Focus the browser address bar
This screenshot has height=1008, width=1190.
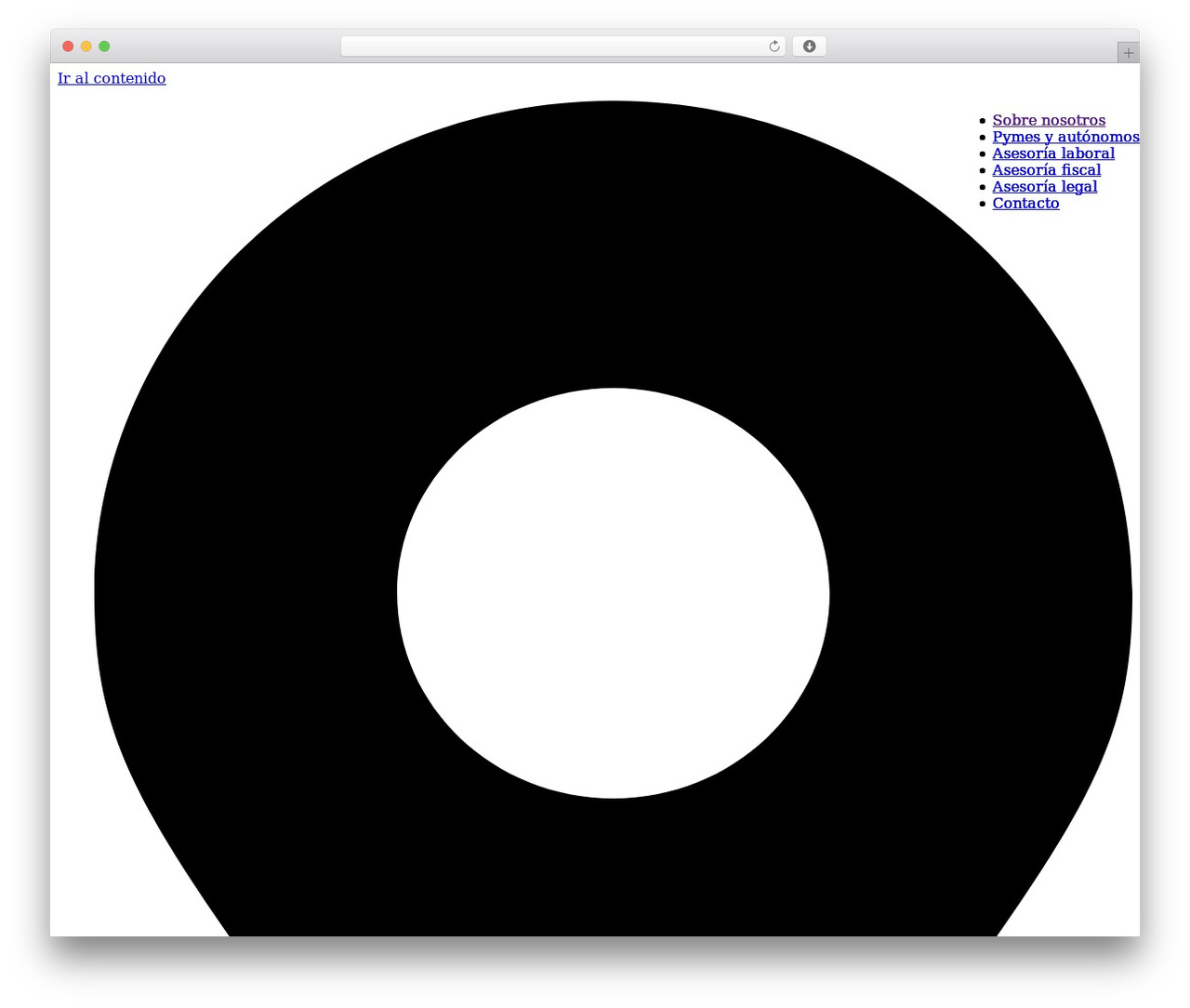(562, 46)
